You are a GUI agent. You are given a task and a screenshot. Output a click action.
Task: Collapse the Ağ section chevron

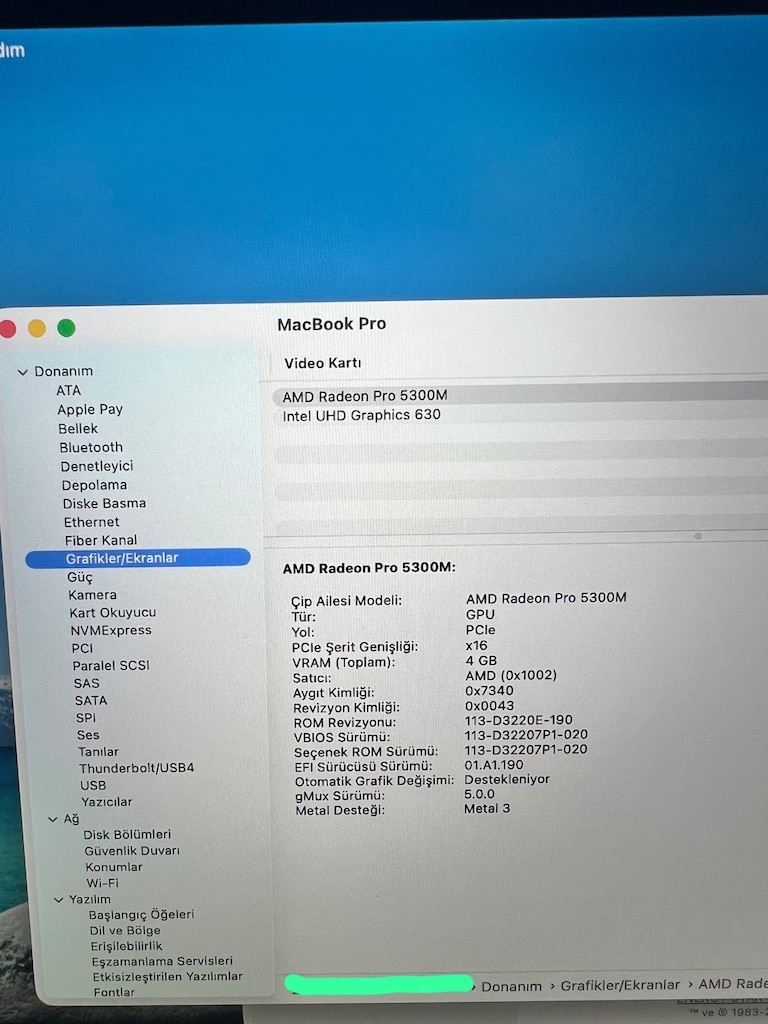[x=53, y=819]
